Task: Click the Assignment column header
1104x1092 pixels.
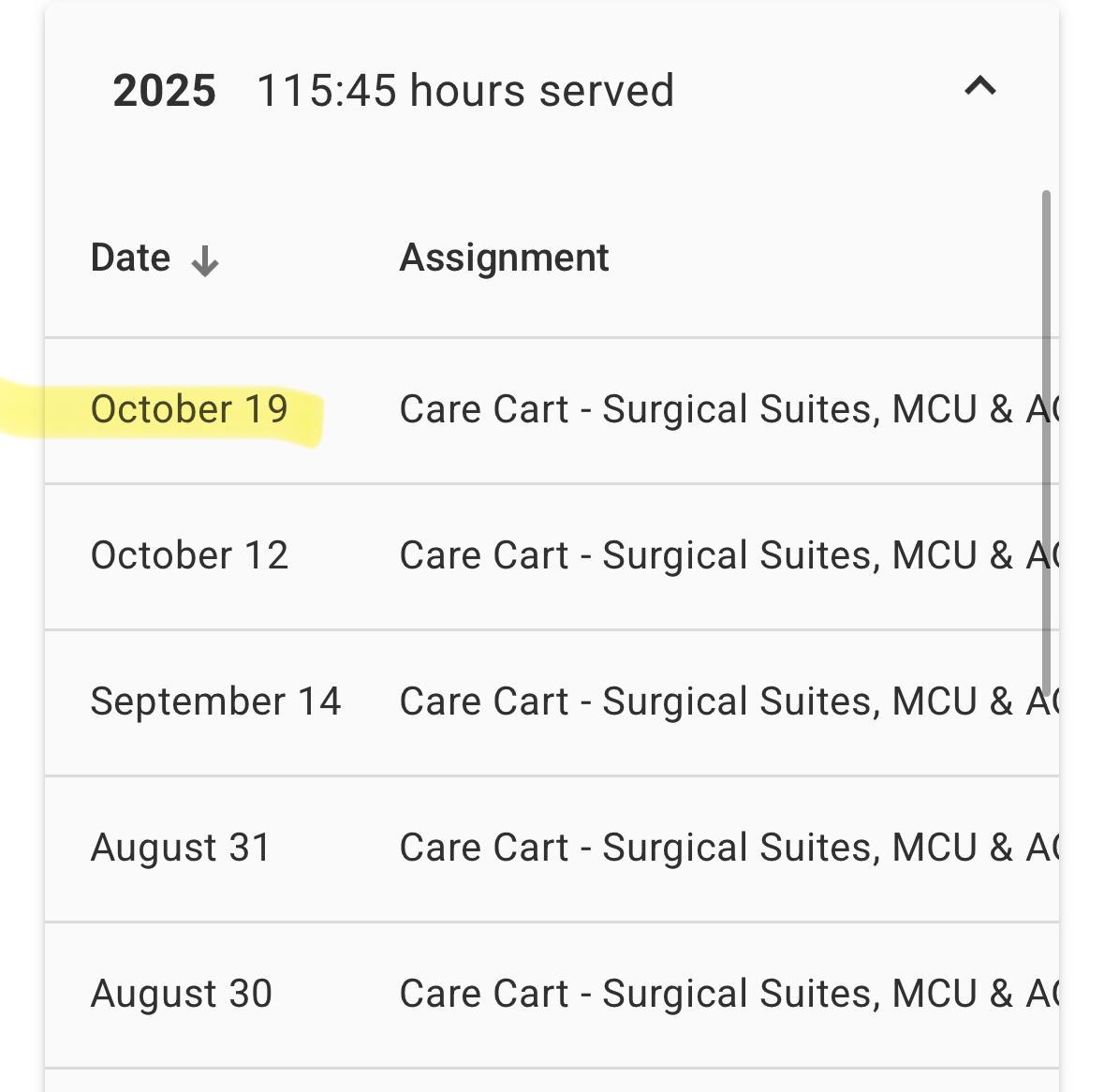Action: 504,258
